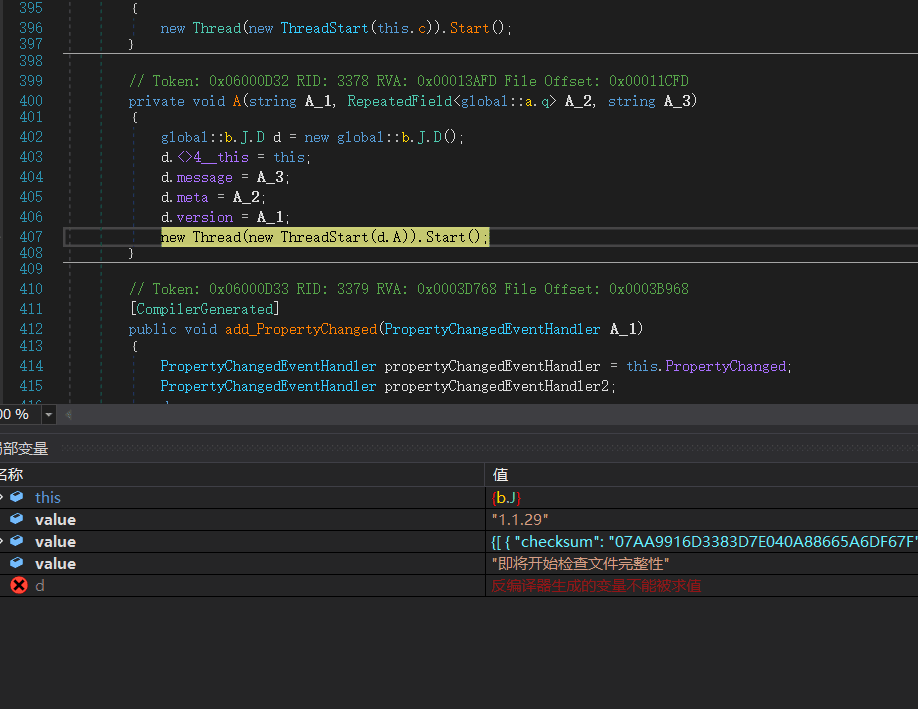Open the zoom percentage dropdown arrow
The width and height of the screenshot is (918, 709).
point(49,415)
